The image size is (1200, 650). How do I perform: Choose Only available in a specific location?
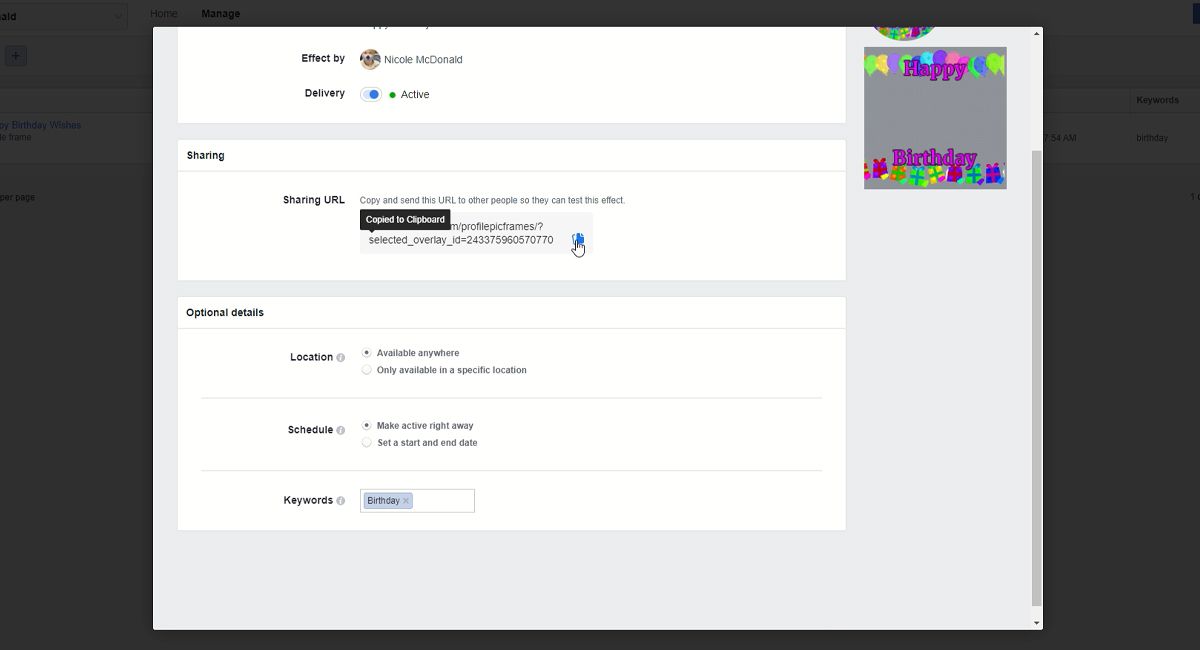367,370
